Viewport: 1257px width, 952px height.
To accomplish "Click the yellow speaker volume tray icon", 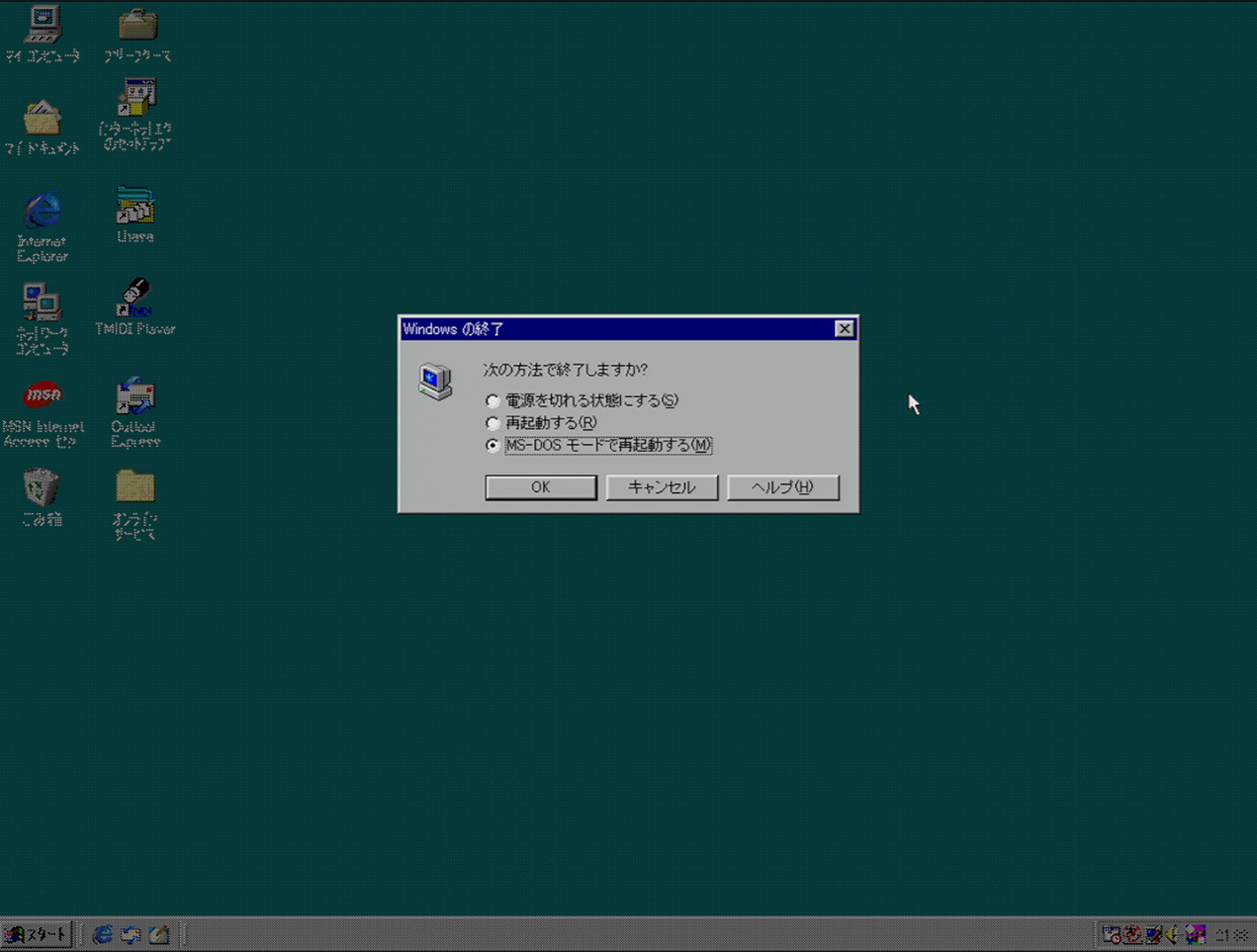I will tap(1173, 934).
